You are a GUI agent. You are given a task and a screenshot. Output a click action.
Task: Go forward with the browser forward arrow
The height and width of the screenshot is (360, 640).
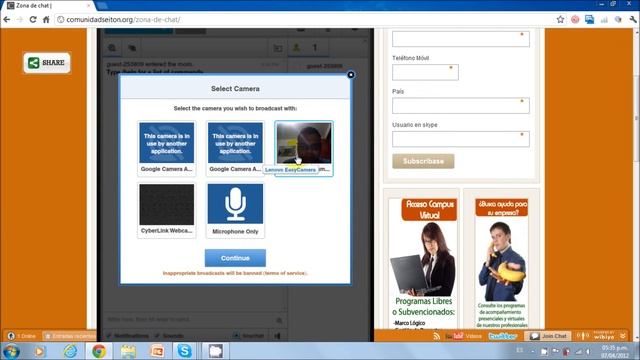point(20,19)
